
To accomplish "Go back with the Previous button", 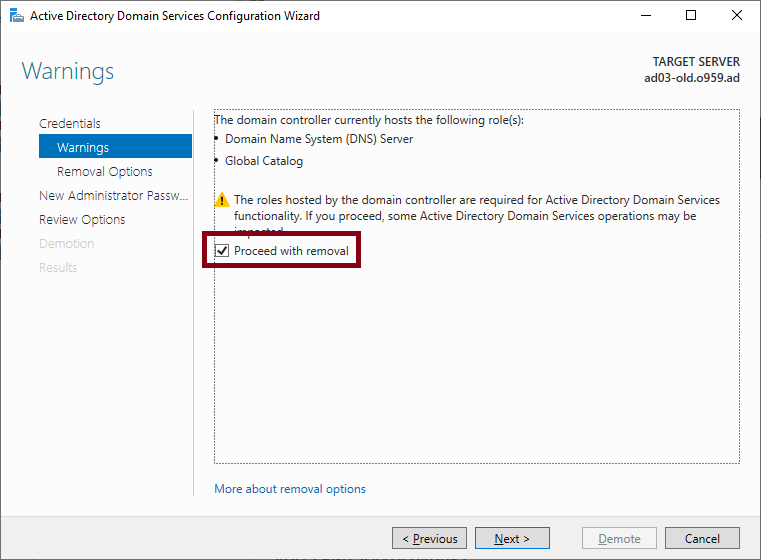I will (430, 538).
